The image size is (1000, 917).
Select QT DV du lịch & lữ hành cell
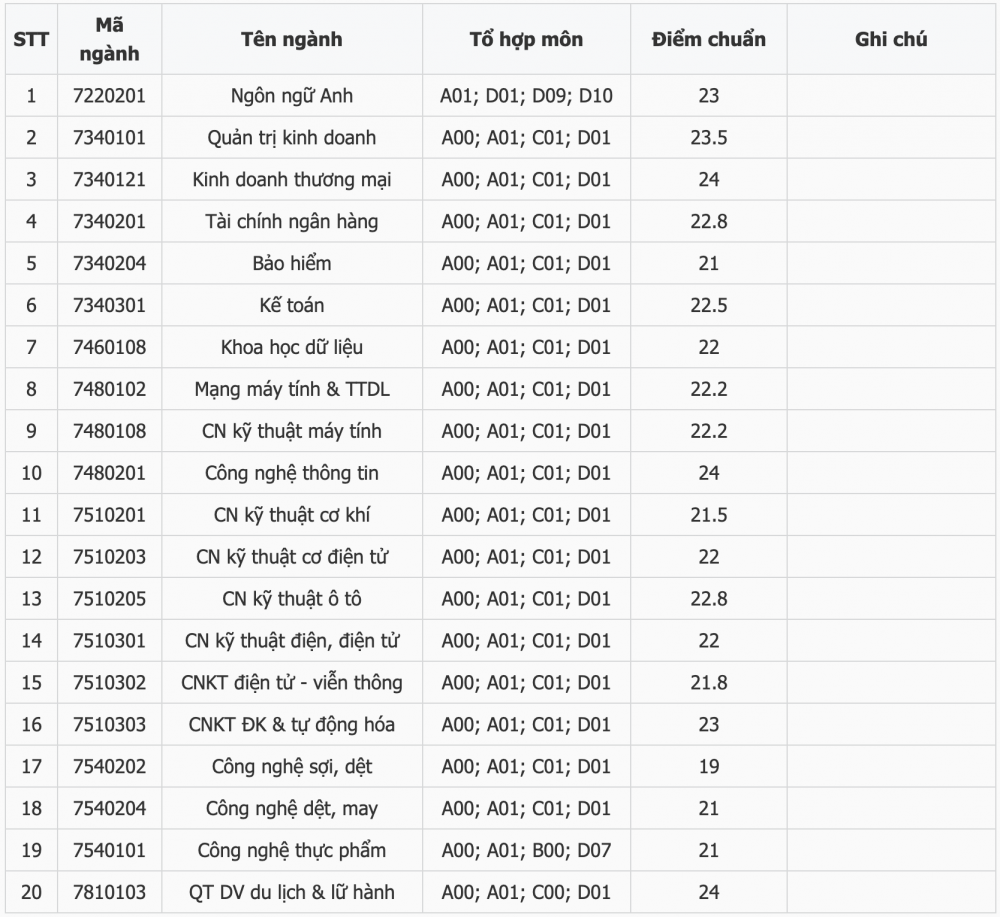tap(291, 892)
